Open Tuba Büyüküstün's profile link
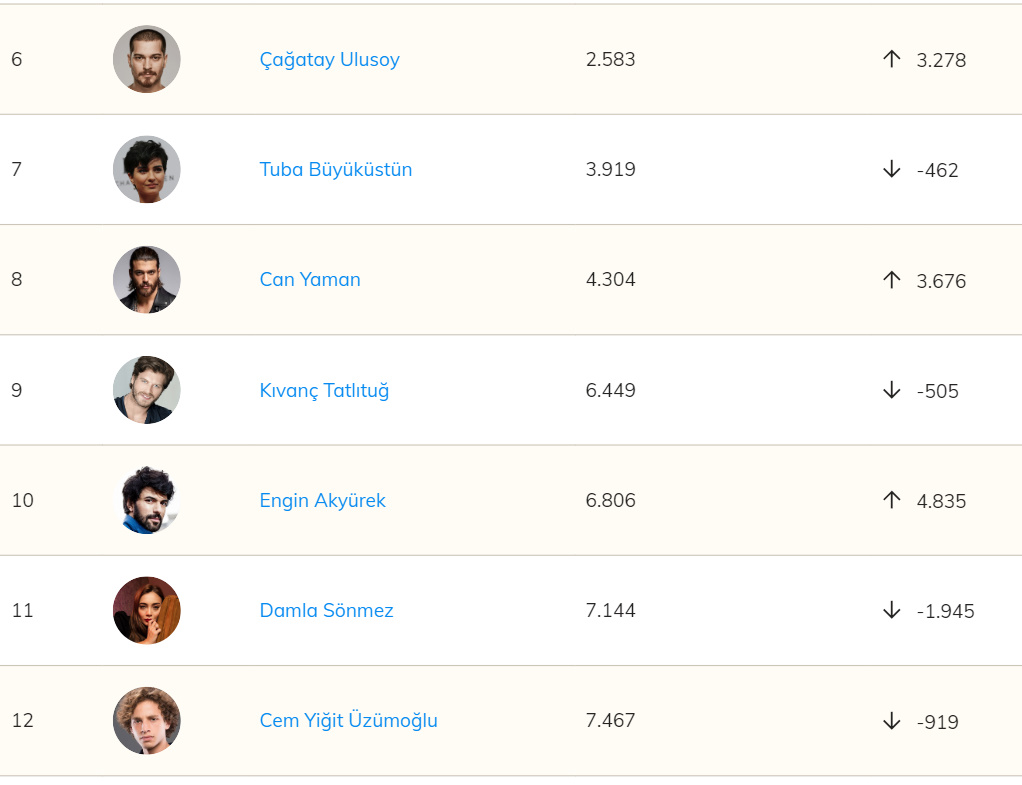Image resolution: width=1022 pixels, height=785 pixels. point(335,170)
